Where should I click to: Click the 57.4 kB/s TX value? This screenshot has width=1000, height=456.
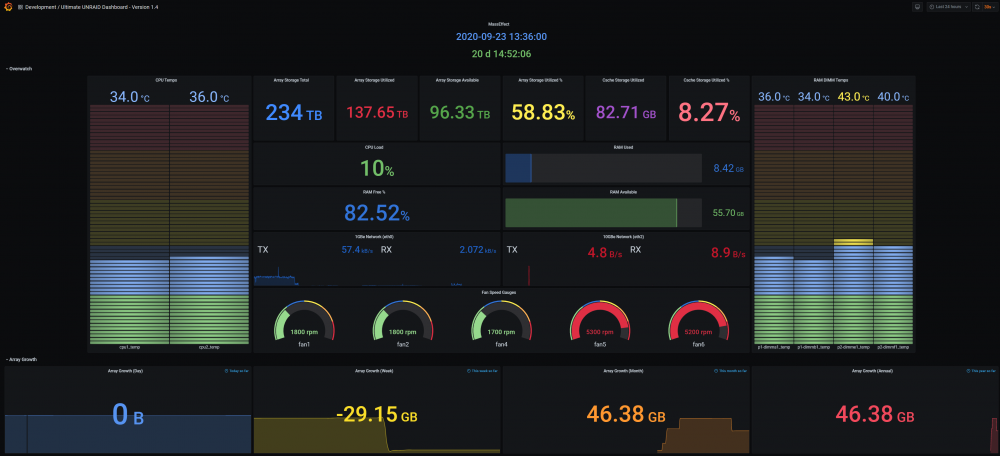coord(358,249)
